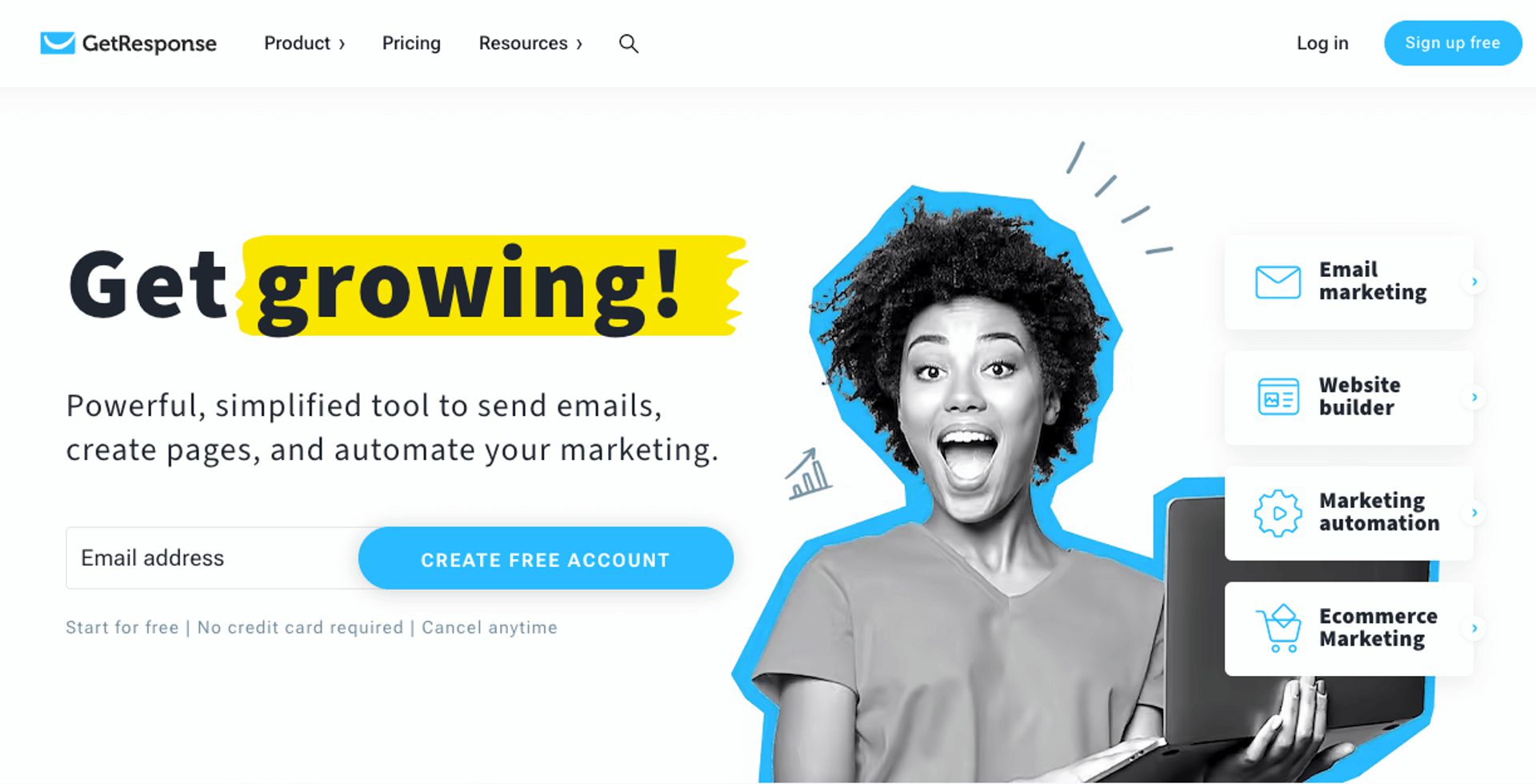Click the Marketing automation gear icon
This screenshot has height=784, width=1536.
[x=1278, y=513]
